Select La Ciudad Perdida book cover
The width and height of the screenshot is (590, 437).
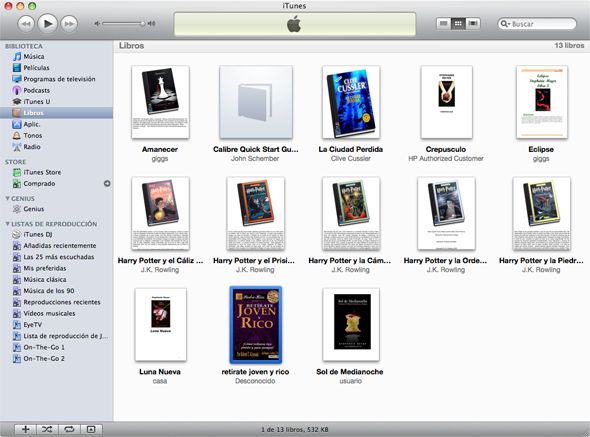[351, 102]
